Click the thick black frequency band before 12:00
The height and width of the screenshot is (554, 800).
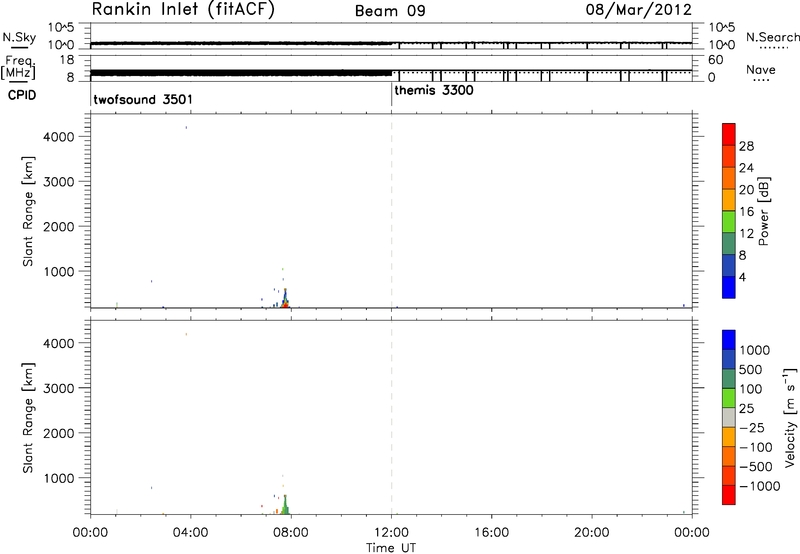point(241,73)
